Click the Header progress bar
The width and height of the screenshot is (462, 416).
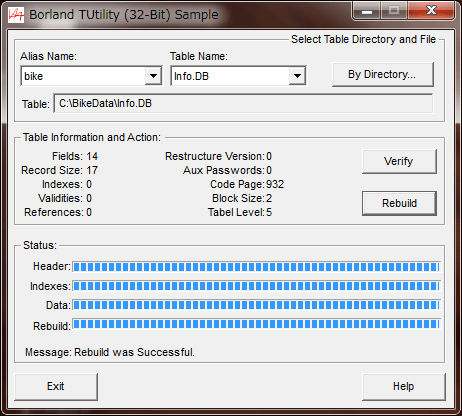pyautogui.click(x=257, y=267)
